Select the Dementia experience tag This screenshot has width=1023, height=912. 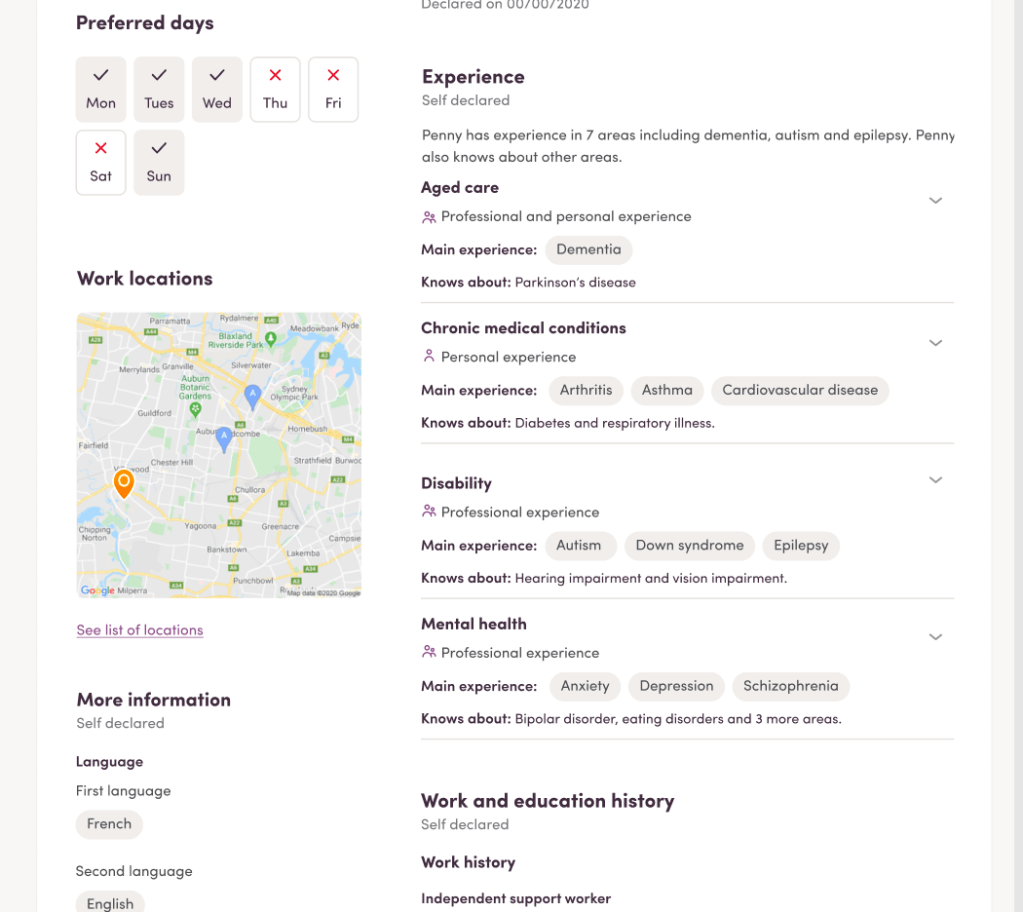pyautogui.click(x=589, y=250)
